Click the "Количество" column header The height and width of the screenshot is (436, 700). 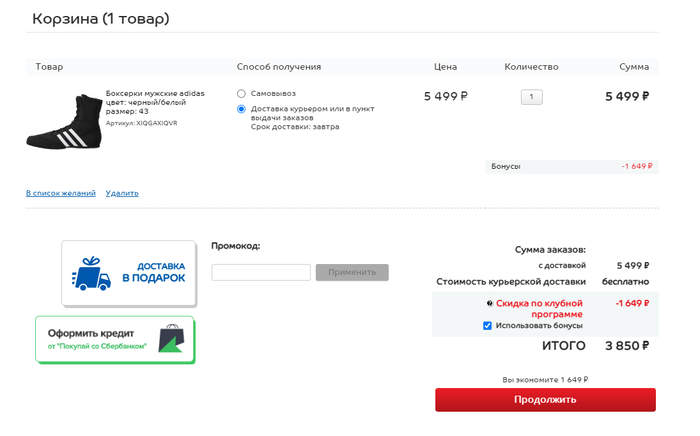(x=531, y=67)
